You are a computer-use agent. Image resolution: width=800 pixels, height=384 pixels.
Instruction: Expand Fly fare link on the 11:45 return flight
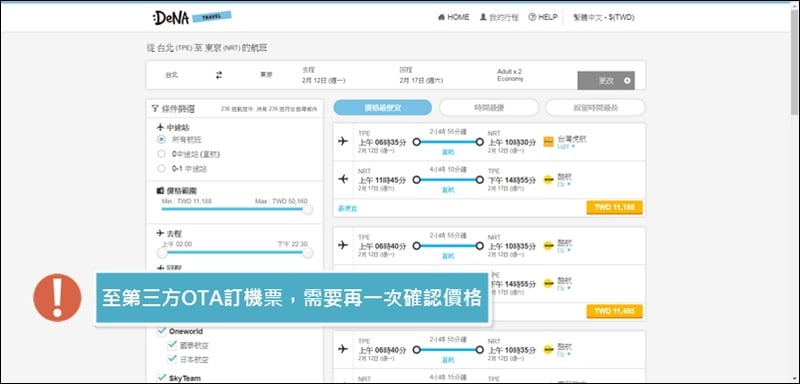(564, 184)
